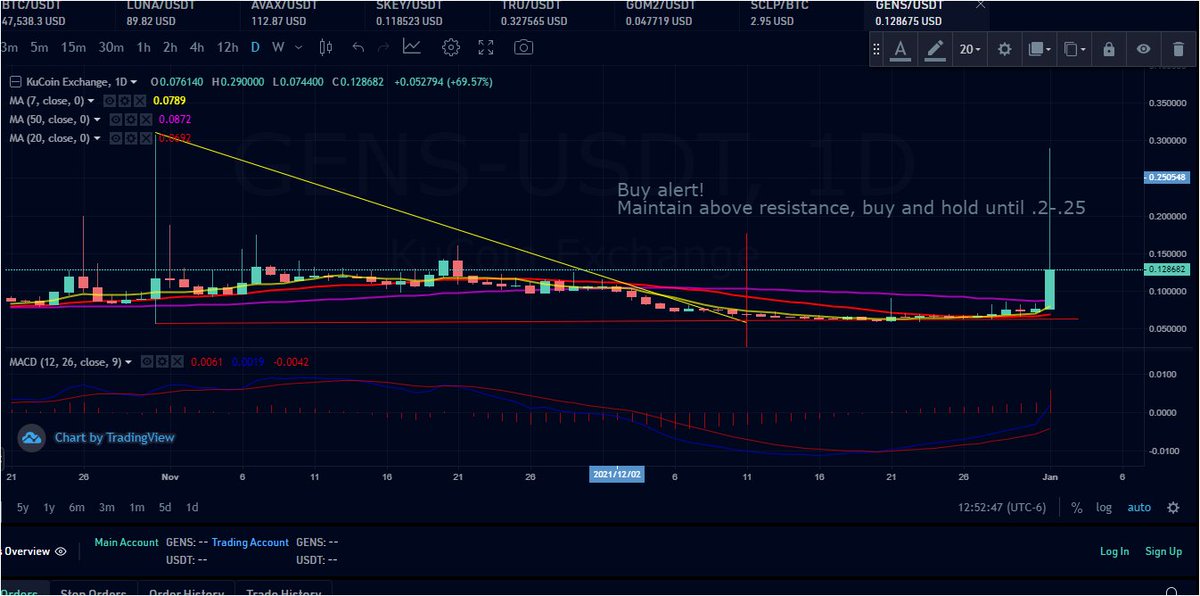
Task: Hide the MA 7 indicator
Action: (110, 101)
